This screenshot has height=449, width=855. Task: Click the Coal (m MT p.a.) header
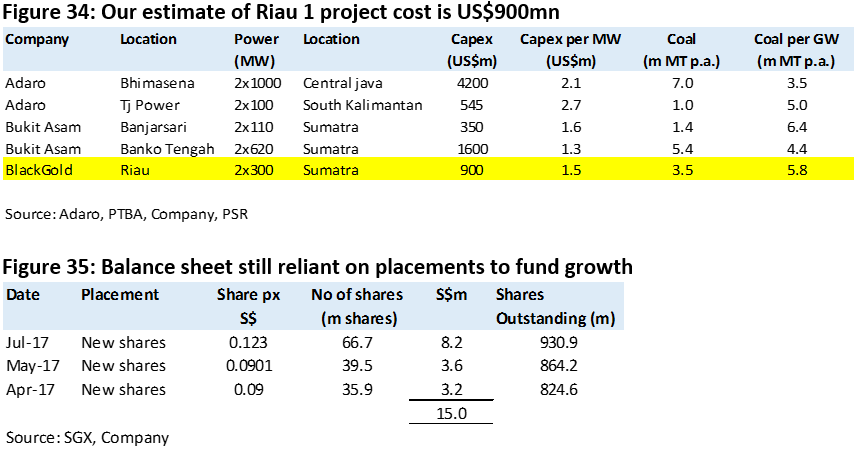coord(682,50)
